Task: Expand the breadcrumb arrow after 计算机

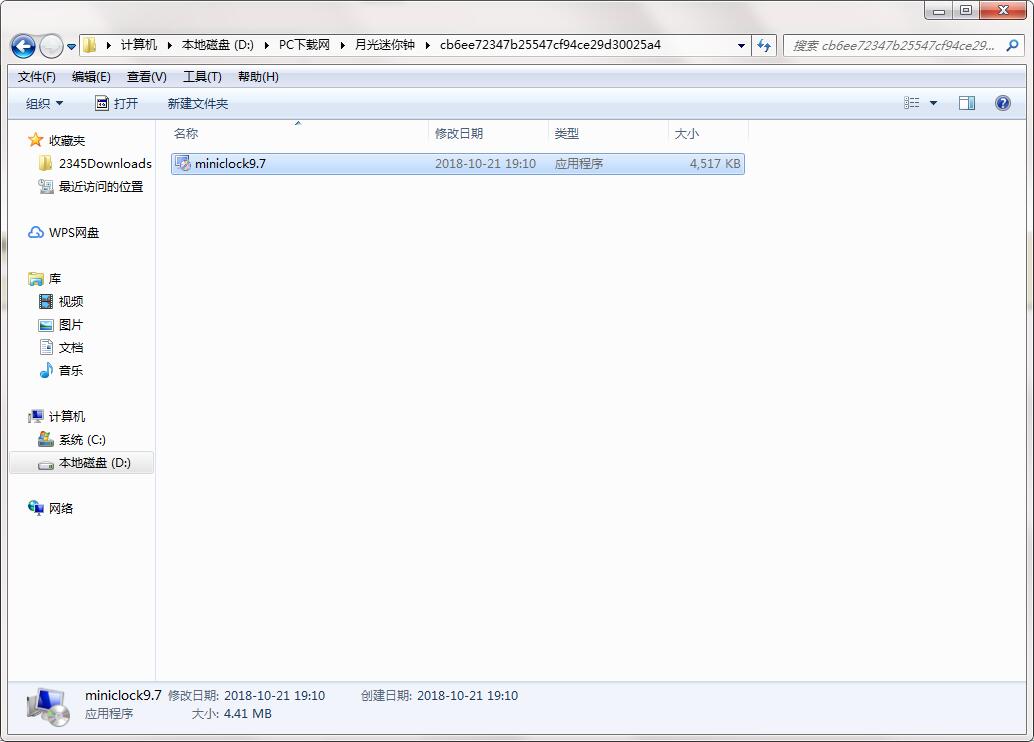Action: coord(169,46)
